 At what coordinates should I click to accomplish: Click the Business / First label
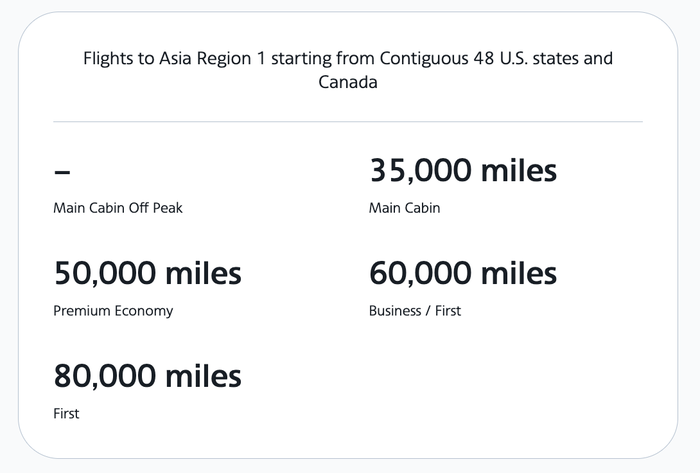(415, 311)
